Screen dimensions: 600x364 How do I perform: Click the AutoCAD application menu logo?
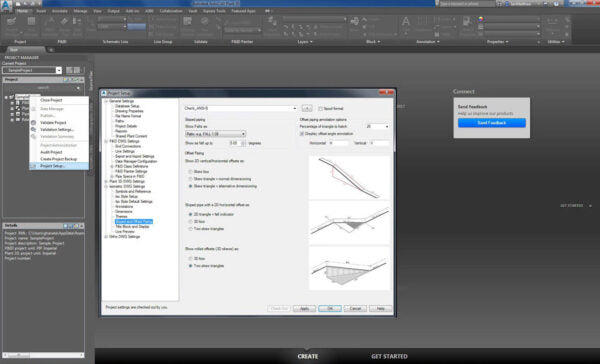(6, 6)
